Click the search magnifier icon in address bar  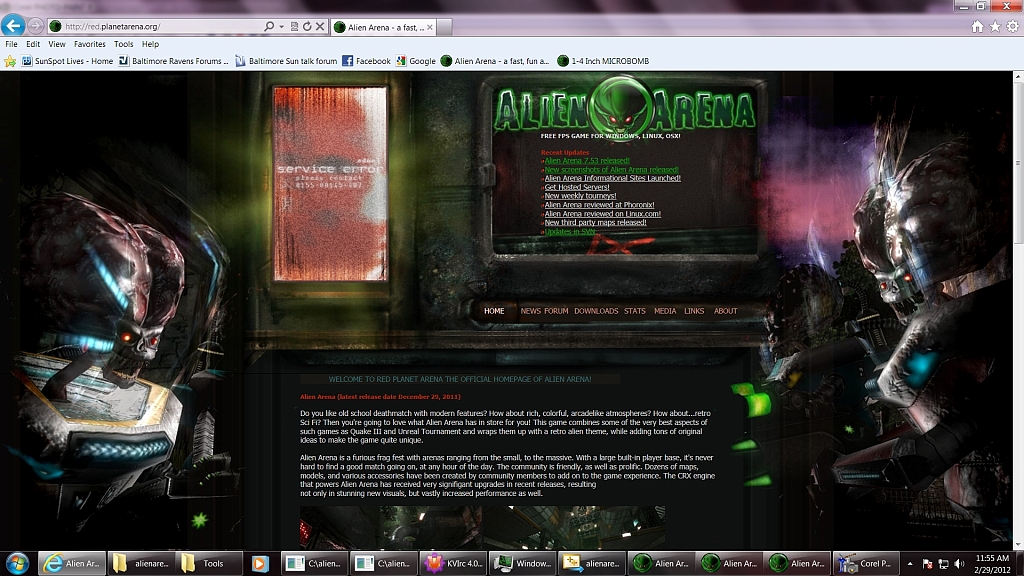coord(268,26)
